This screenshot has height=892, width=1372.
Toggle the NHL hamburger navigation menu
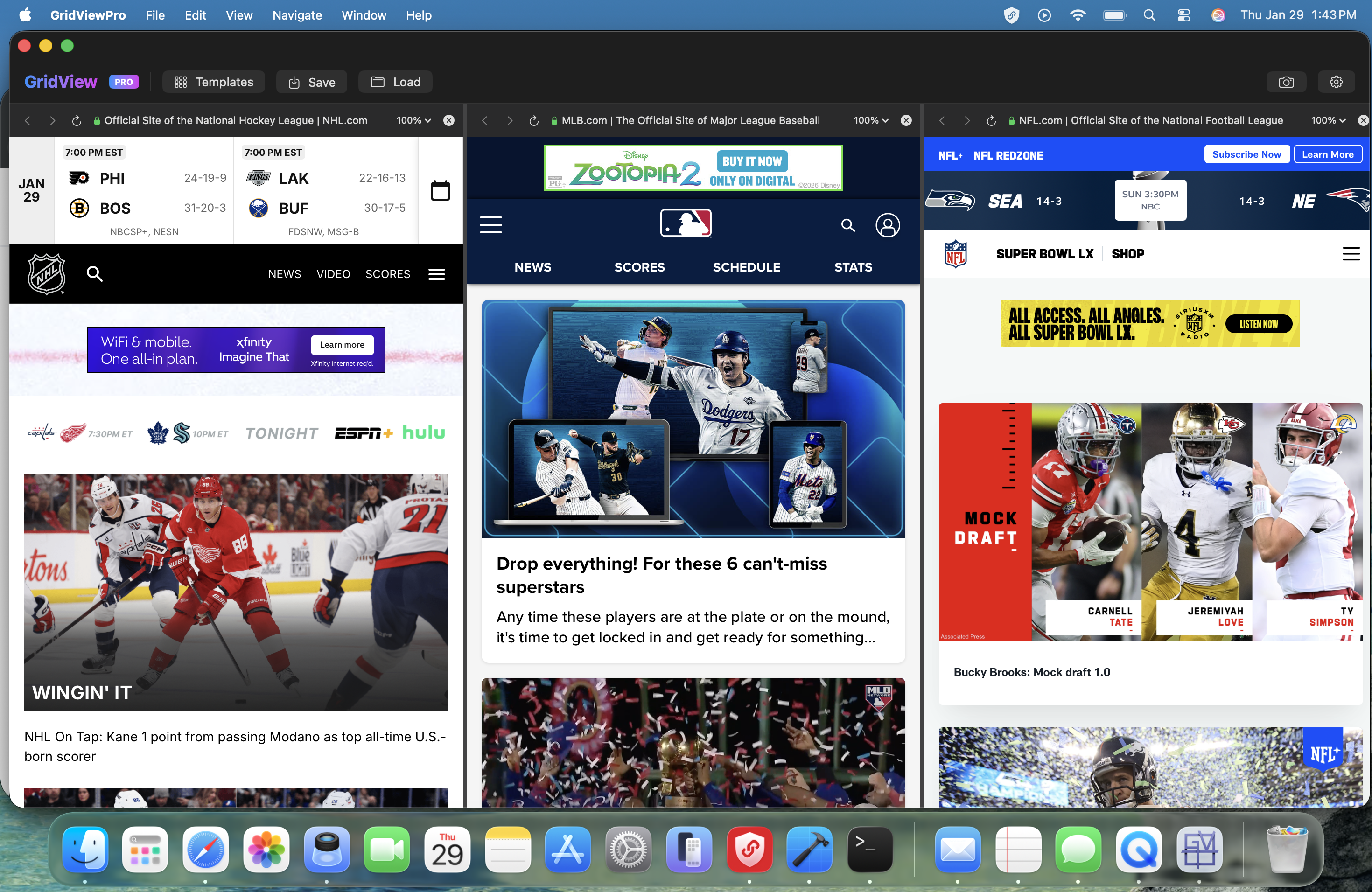[436, 274]
